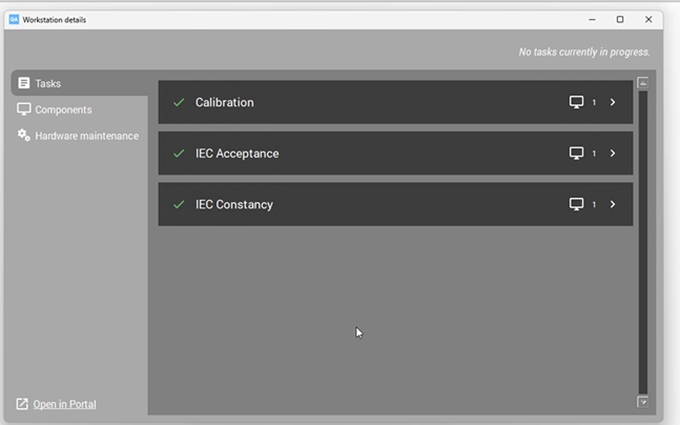
Task: Click the scroll down arrow of task list
Action: pyautogui.click(x=643, y=401)
